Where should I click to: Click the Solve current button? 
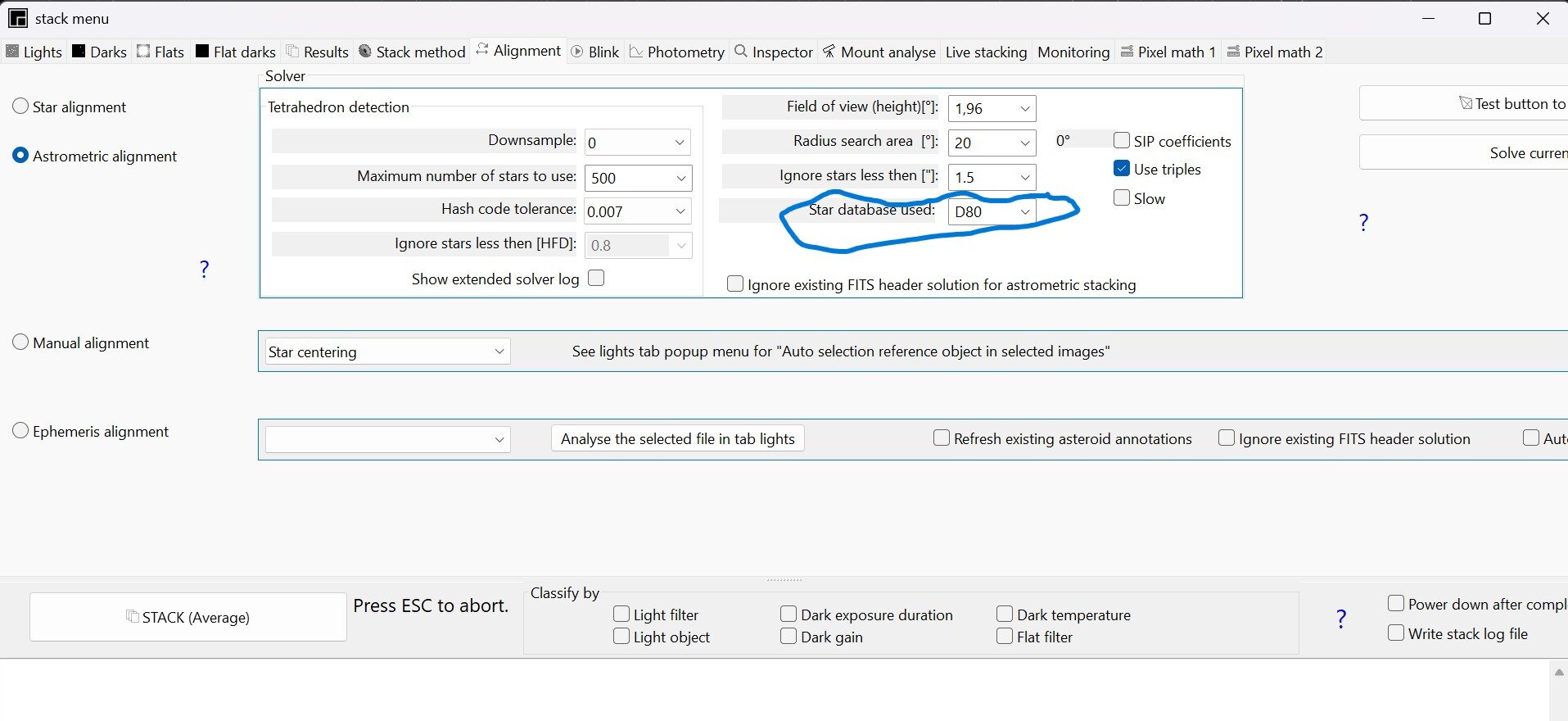tap(1463, 152)
